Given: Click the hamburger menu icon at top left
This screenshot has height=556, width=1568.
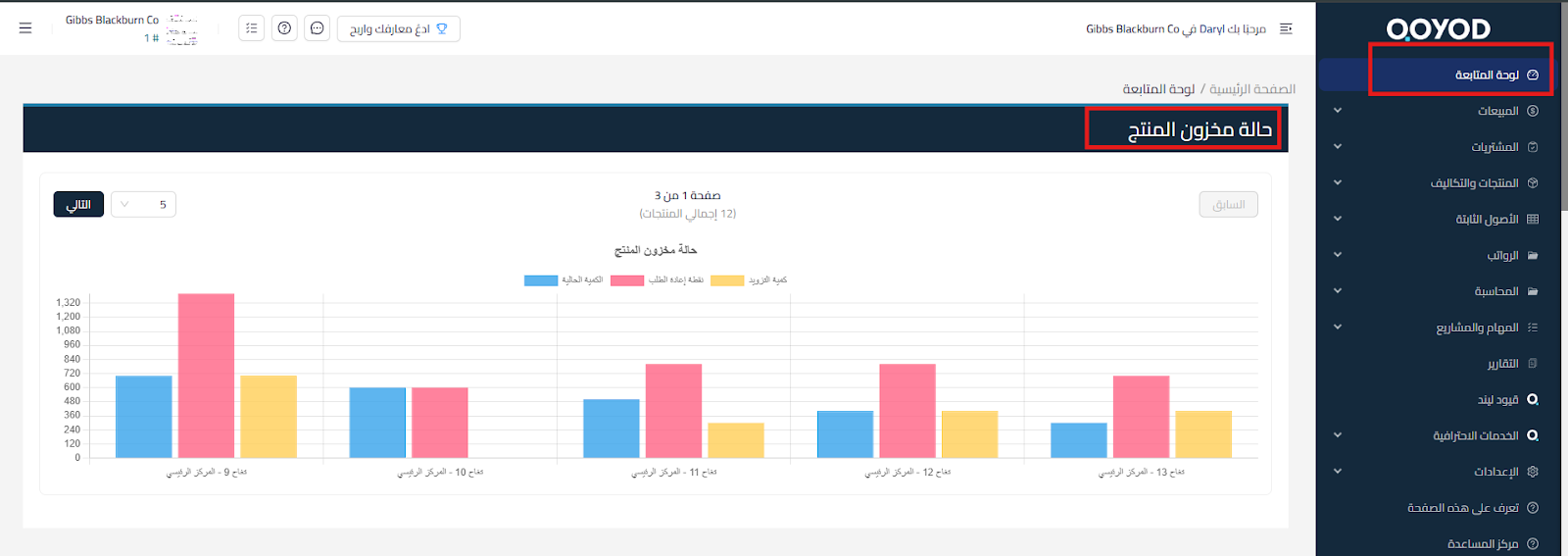Looking at the screenshot, I should coord(25,28).
